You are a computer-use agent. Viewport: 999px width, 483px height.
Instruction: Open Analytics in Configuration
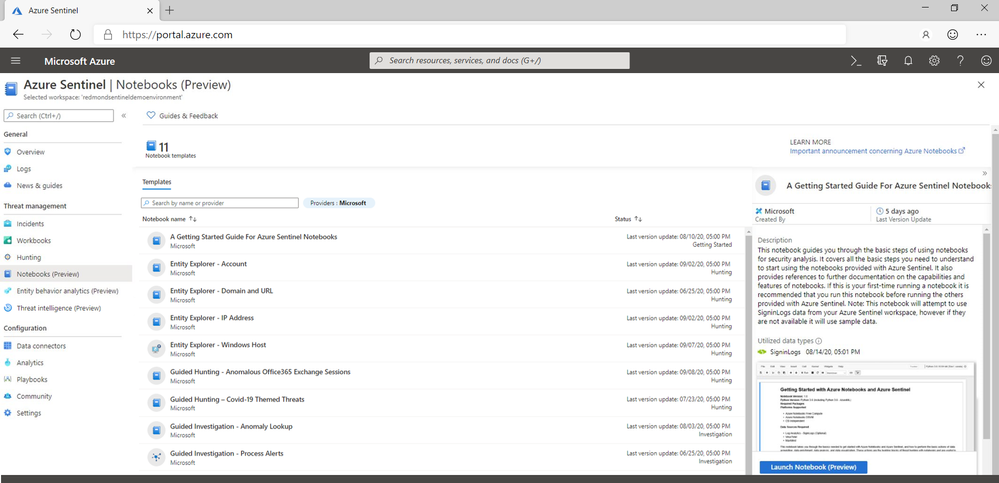click(30, 363)
